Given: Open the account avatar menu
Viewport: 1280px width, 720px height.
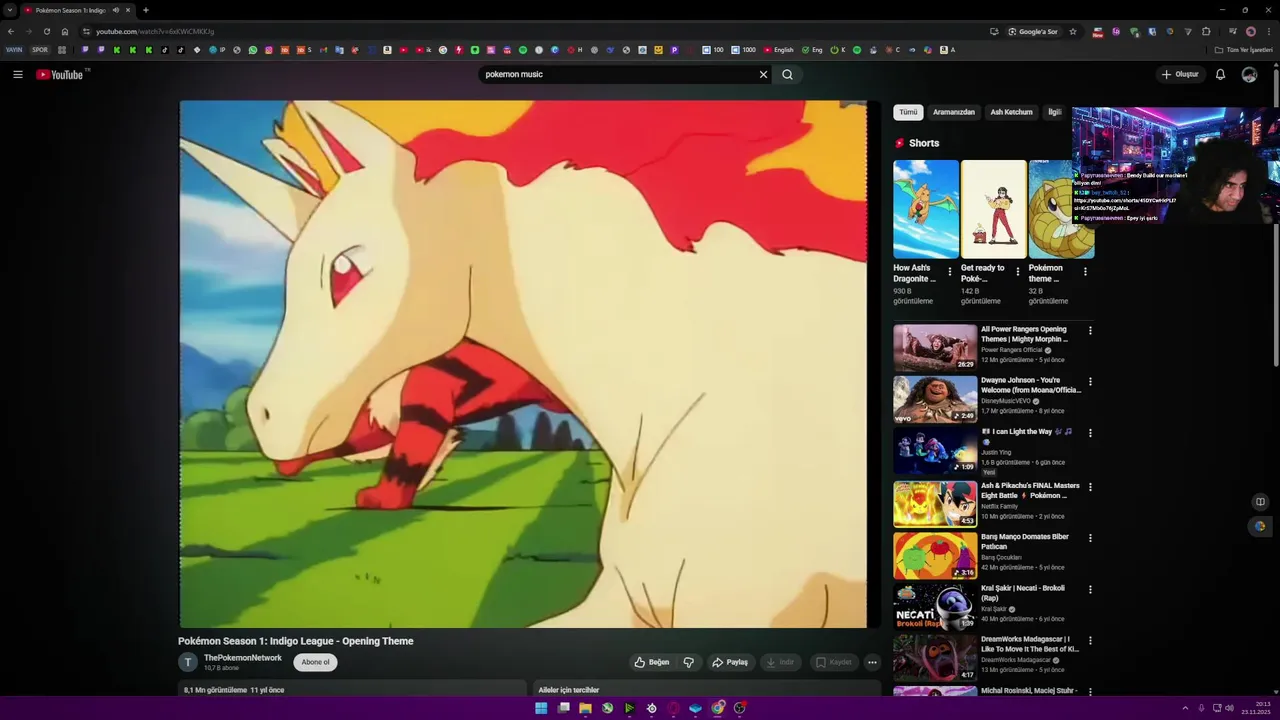Looking at the screenshot, I should click(1249, 74).
